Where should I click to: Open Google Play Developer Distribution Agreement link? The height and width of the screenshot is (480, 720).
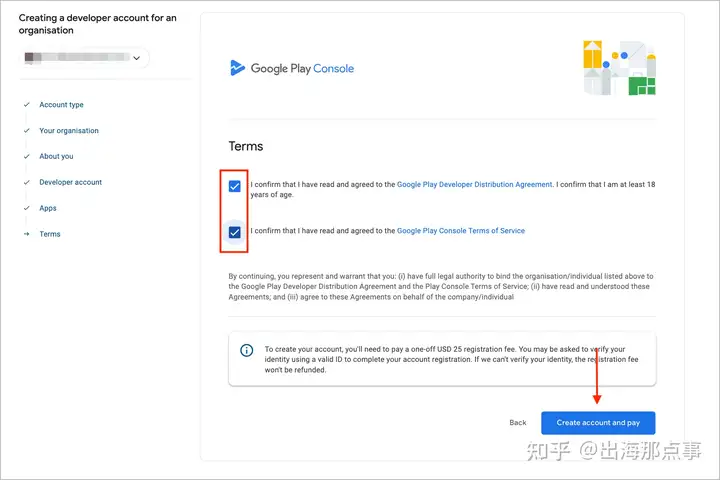474,184
